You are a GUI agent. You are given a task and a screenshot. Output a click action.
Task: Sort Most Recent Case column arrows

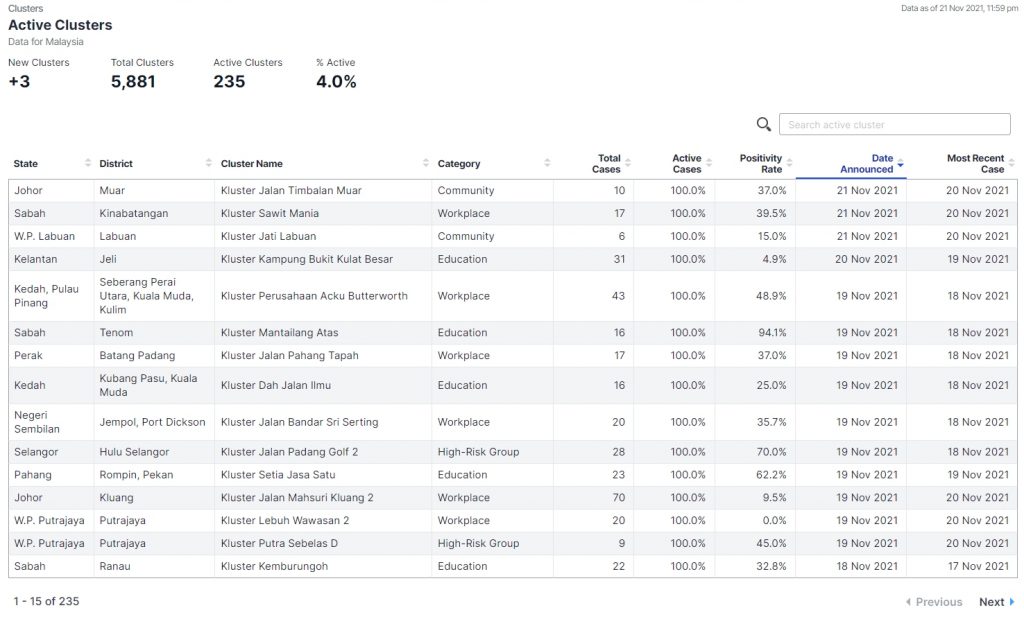click(x=1011, y=163)
